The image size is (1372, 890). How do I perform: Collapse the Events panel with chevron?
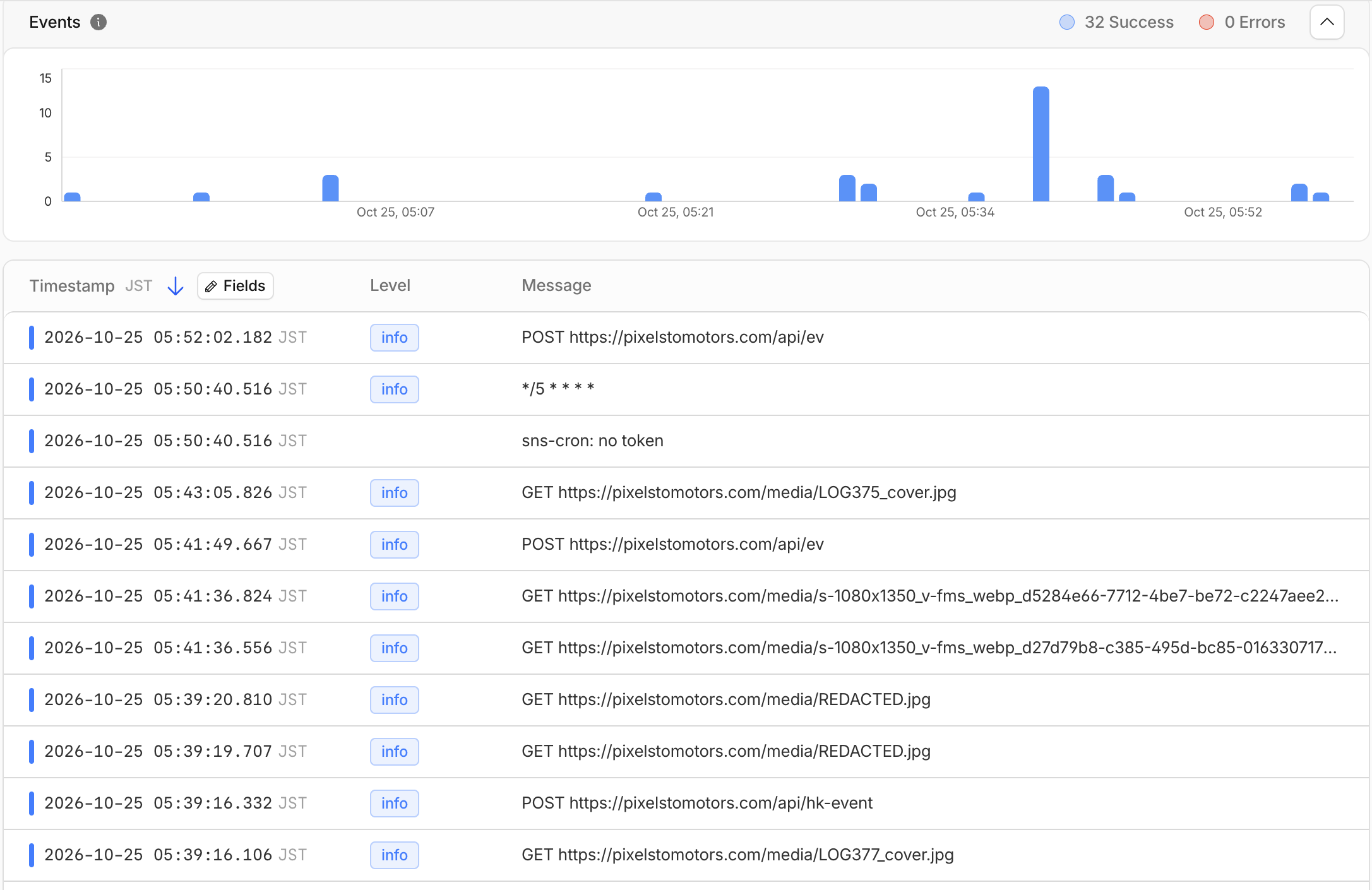click(1327, 22)
